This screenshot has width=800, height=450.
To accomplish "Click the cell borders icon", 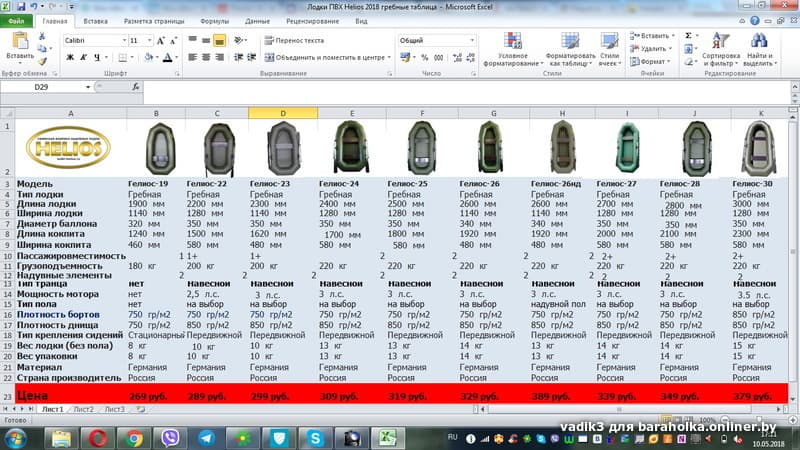I will click(x=122, y=57).
